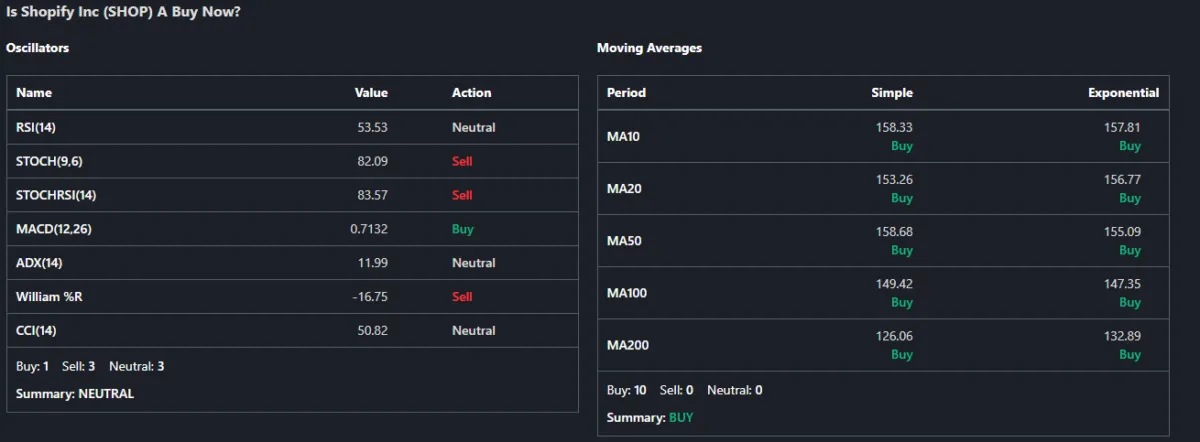Select the MA50 period row label
The width and height of the screenshot is (1200, 442).
[626, 241]
